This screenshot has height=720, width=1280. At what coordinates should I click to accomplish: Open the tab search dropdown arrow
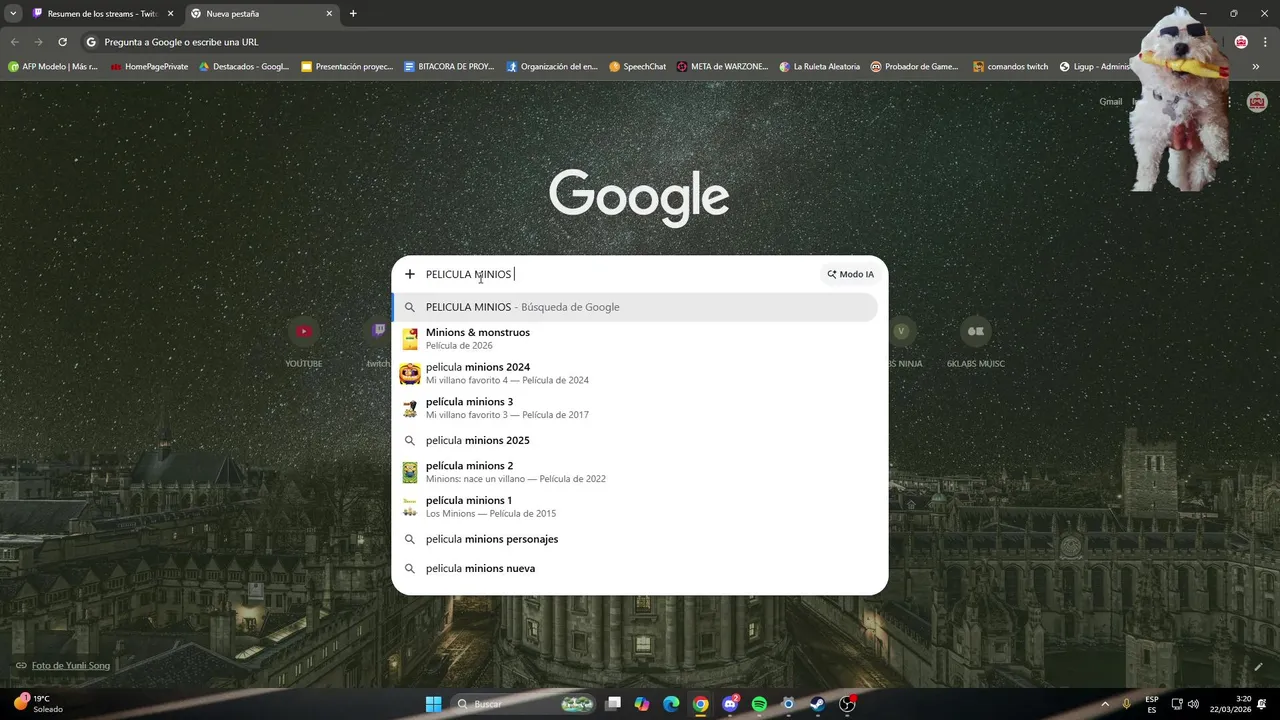(13, 14)
